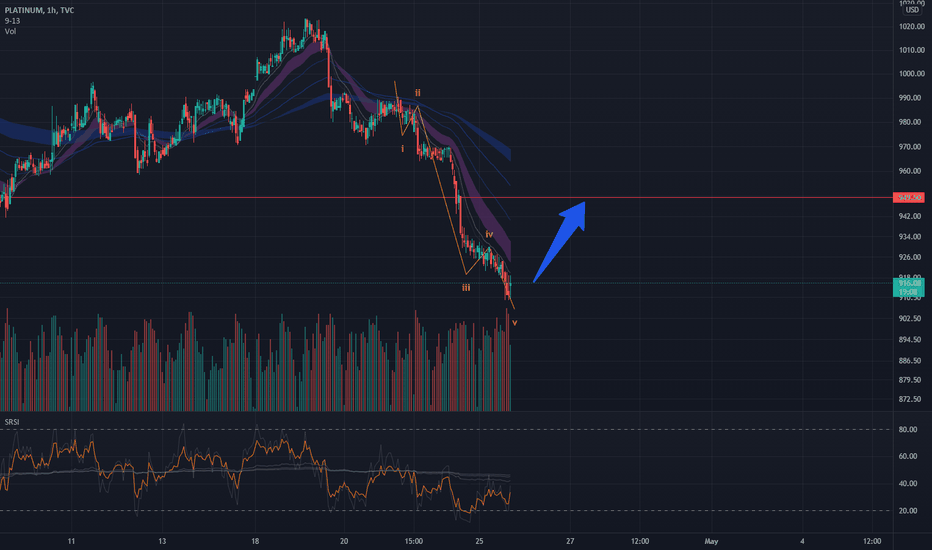Select the Vol indicator label
The width and height of the screenshot is (932, 550).
pos(10,32)
